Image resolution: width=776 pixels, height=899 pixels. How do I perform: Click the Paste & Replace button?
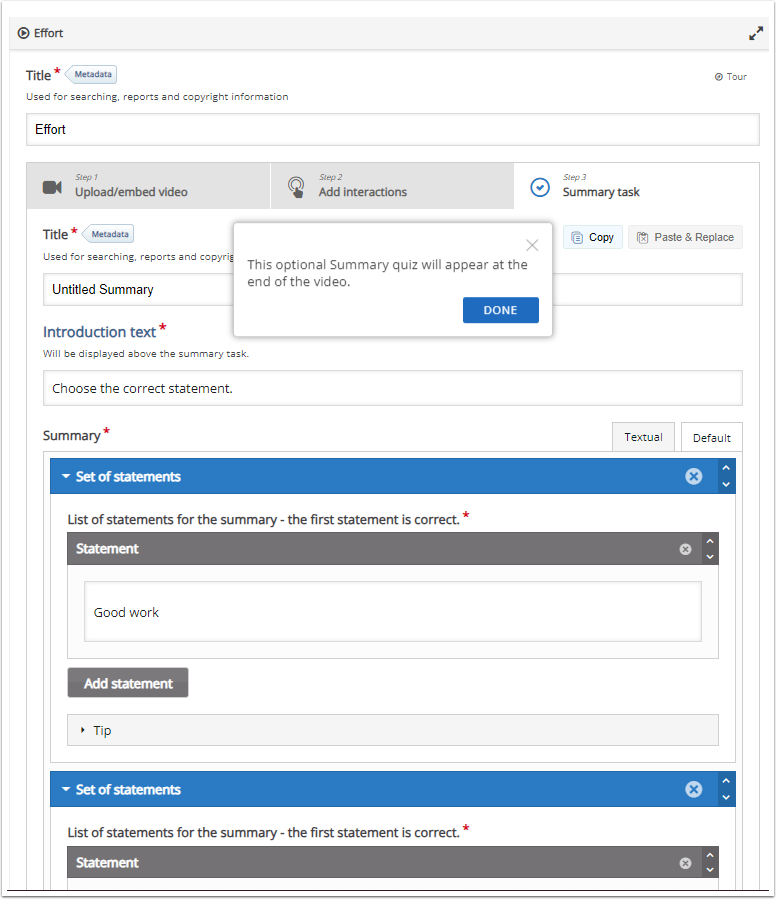[x=685, y=237]
